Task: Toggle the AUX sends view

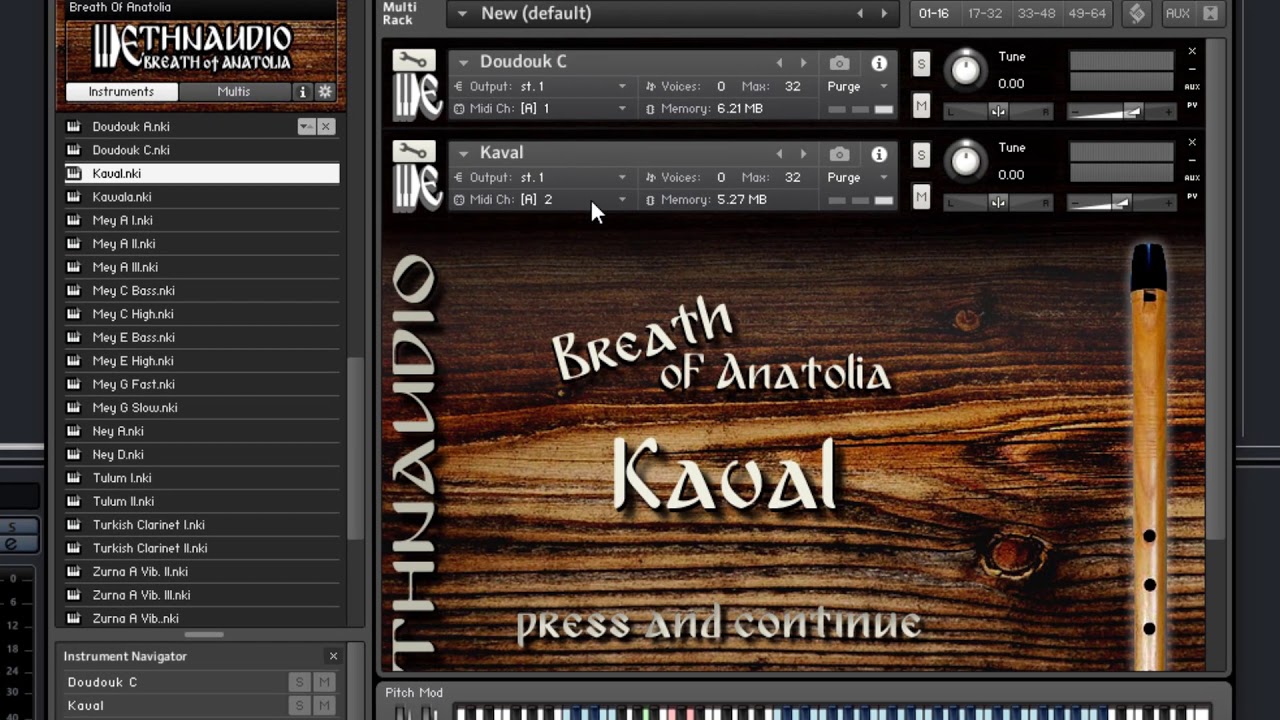Action: [x=1177, y=14]
